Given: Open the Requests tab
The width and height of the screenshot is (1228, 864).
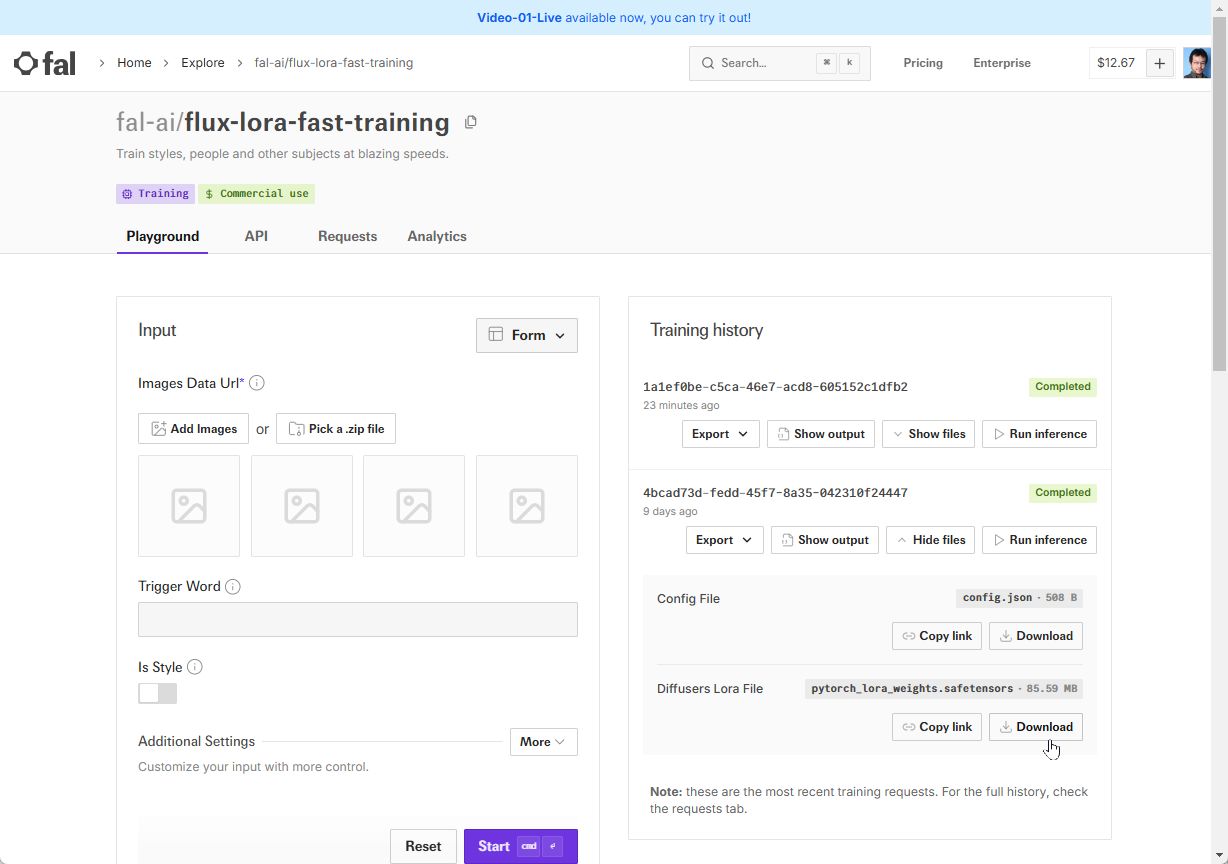Looking at the screenshot, I should (x=347, y=236).
